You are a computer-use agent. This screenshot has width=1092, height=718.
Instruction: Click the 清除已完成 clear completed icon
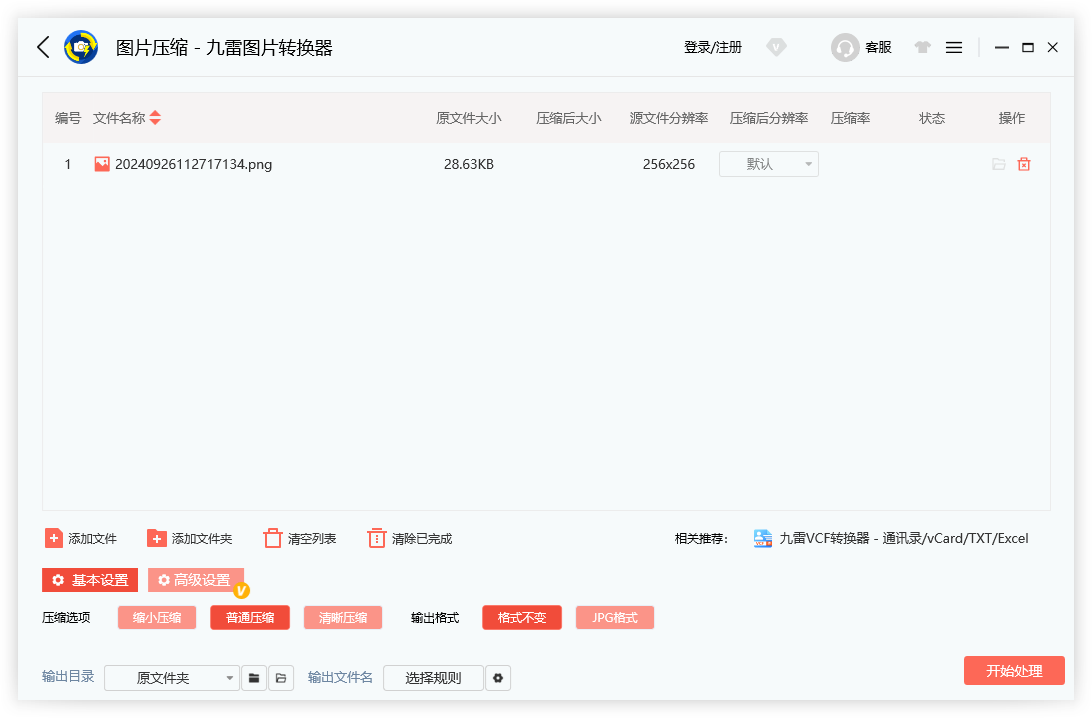click(x=377, y=538)
